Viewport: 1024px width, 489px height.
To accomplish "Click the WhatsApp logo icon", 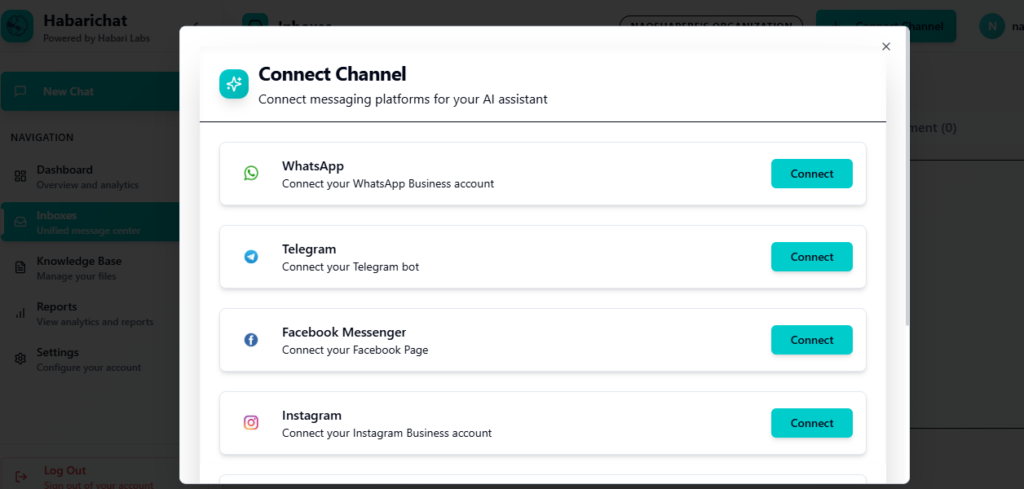I will (x=251, y=173).
